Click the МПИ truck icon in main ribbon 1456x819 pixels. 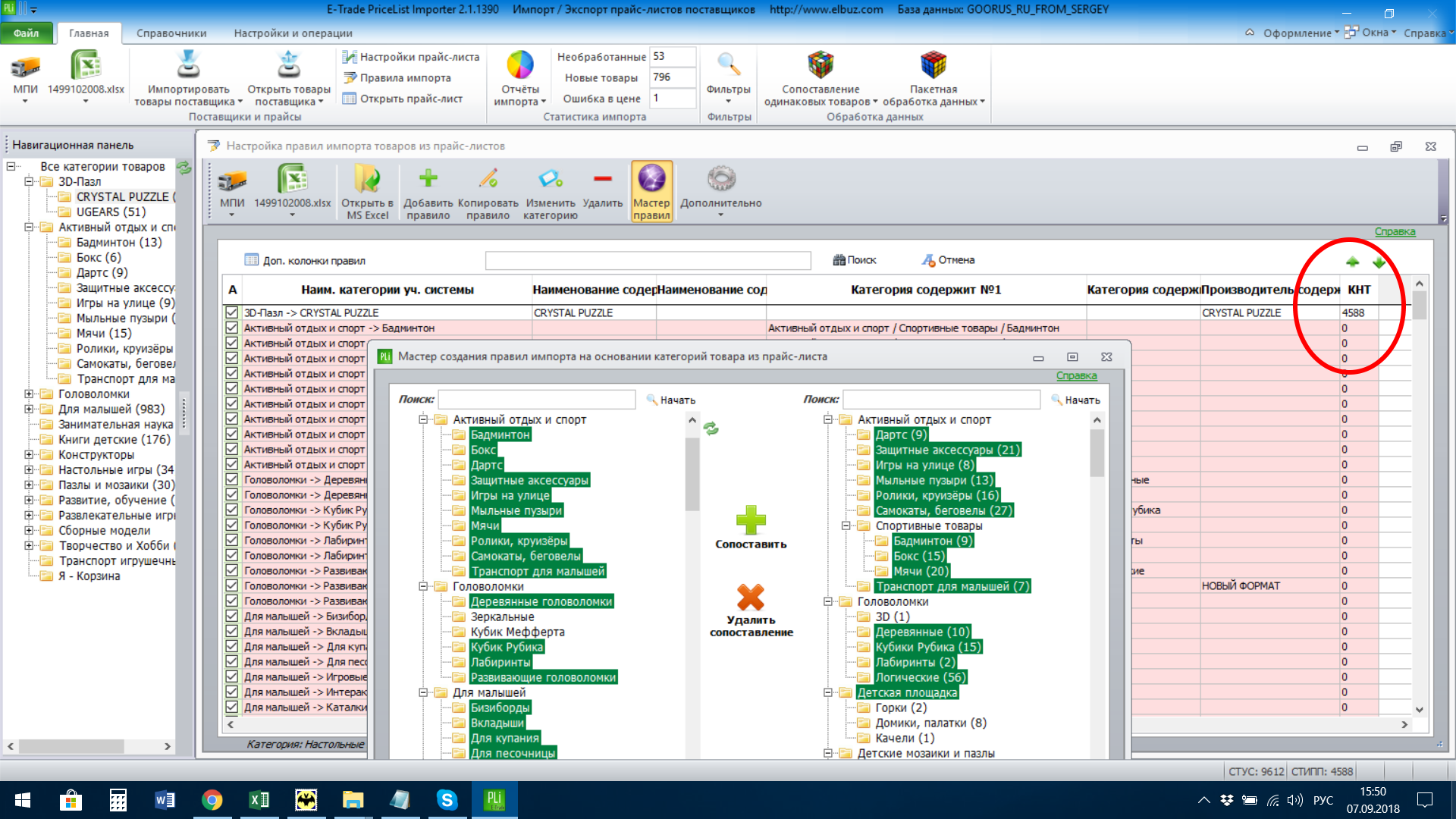coord(25,67)
